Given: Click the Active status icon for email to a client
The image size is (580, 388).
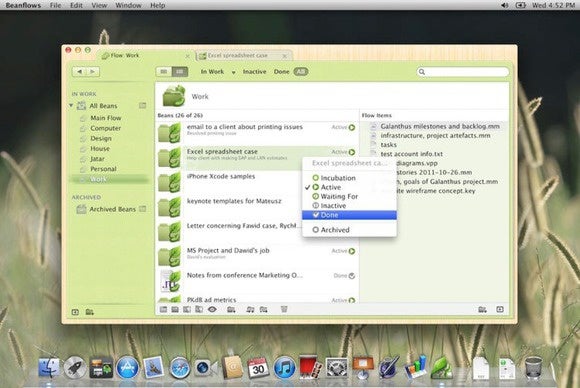Looking at the screenshot, I should click(x=352, y=127).
